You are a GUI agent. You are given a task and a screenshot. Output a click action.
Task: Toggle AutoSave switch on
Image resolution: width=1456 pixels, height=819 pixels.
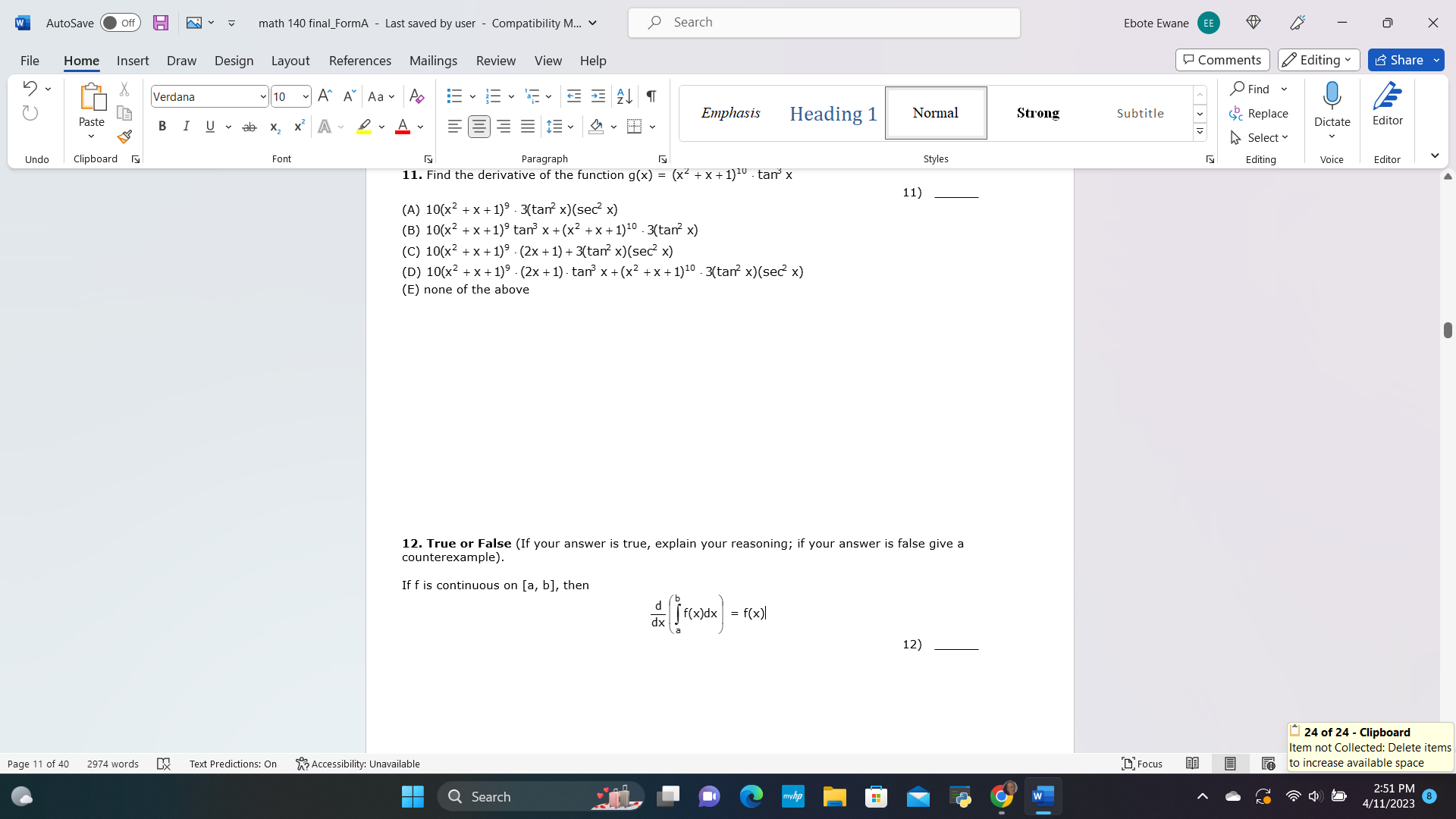(120, 23)
